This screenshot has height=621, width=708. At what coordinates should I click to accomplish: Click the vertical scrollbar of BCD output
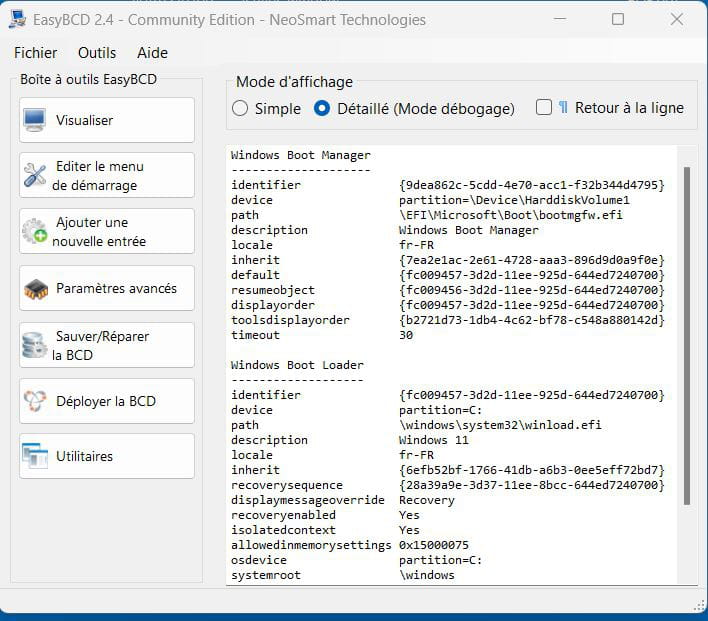pos(687,336)
